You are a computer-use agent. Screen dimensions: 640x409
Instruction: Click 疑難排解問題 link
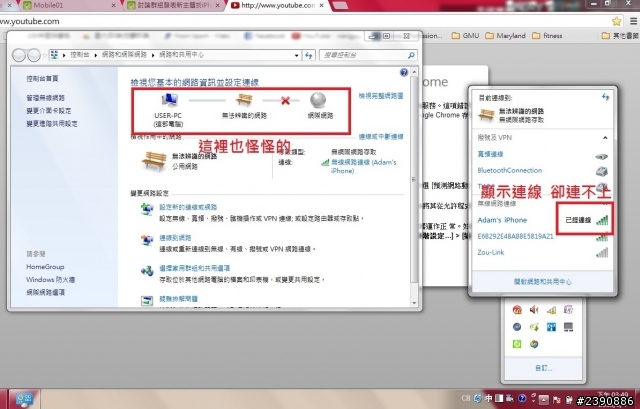pyautogui.click(x=178, y=299)
